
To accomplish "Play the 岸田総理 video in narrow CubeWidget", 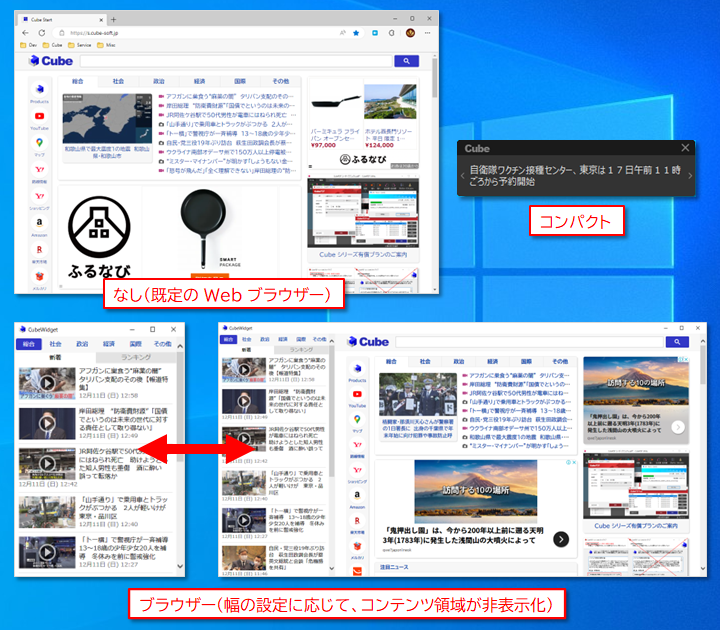I will [47, 423].
